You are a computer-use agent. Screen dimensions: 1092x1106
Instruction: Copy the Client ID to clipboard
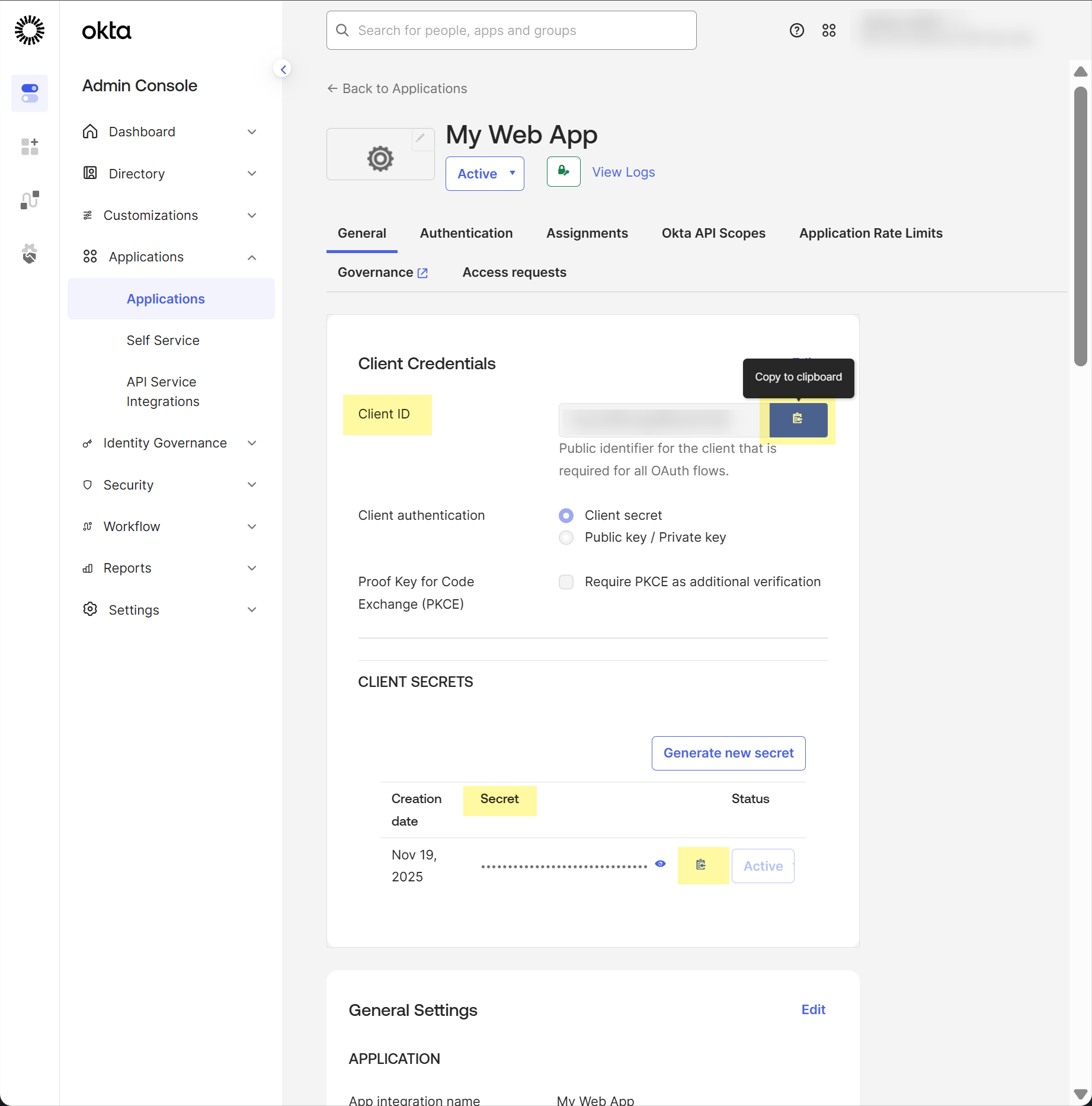[798, 420]
